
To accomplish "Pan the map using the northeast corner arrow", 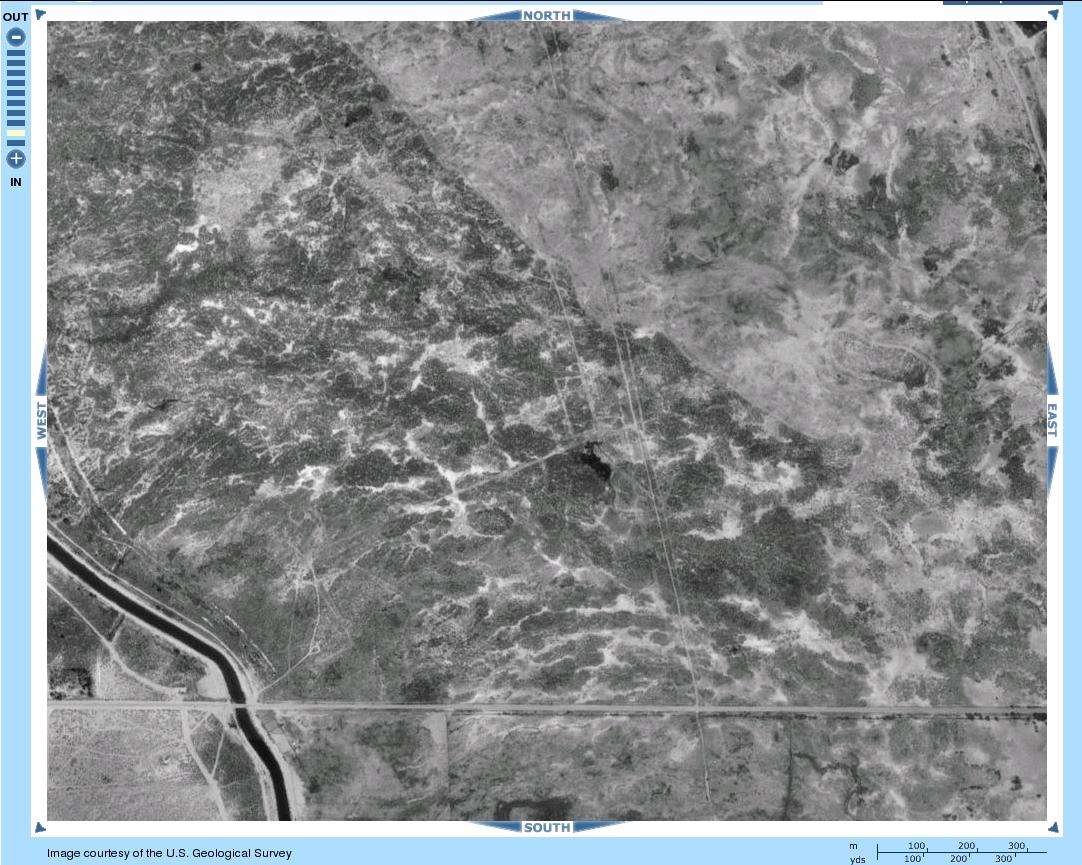I will [x=1053, y=14].
